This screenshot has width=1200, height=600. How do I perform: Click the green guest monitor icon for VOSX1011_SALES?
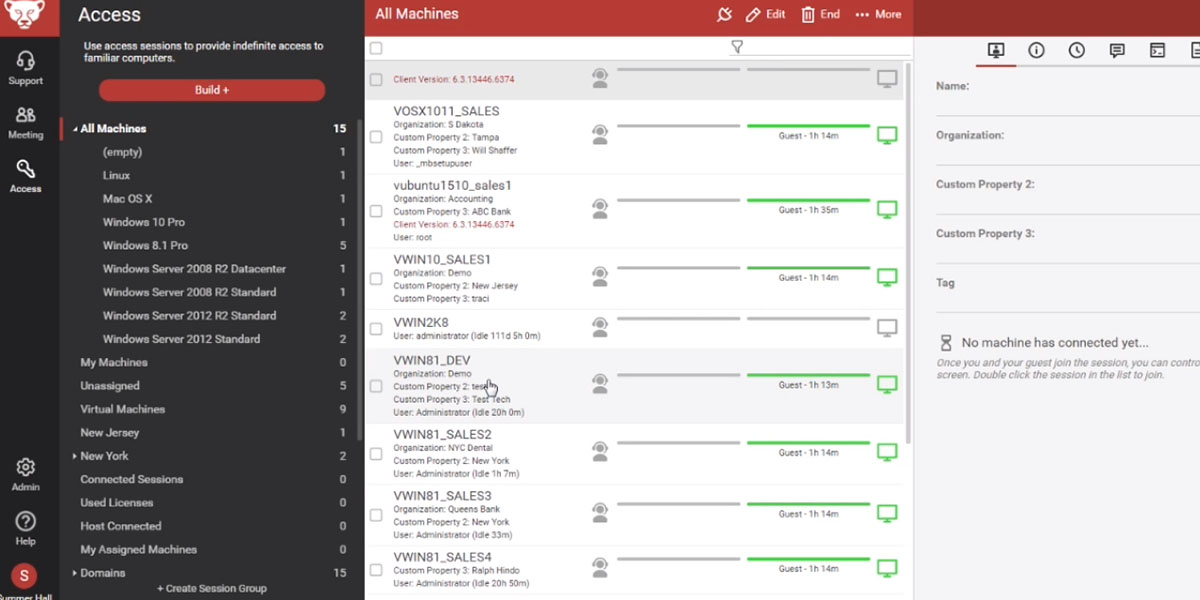[886, 135]
